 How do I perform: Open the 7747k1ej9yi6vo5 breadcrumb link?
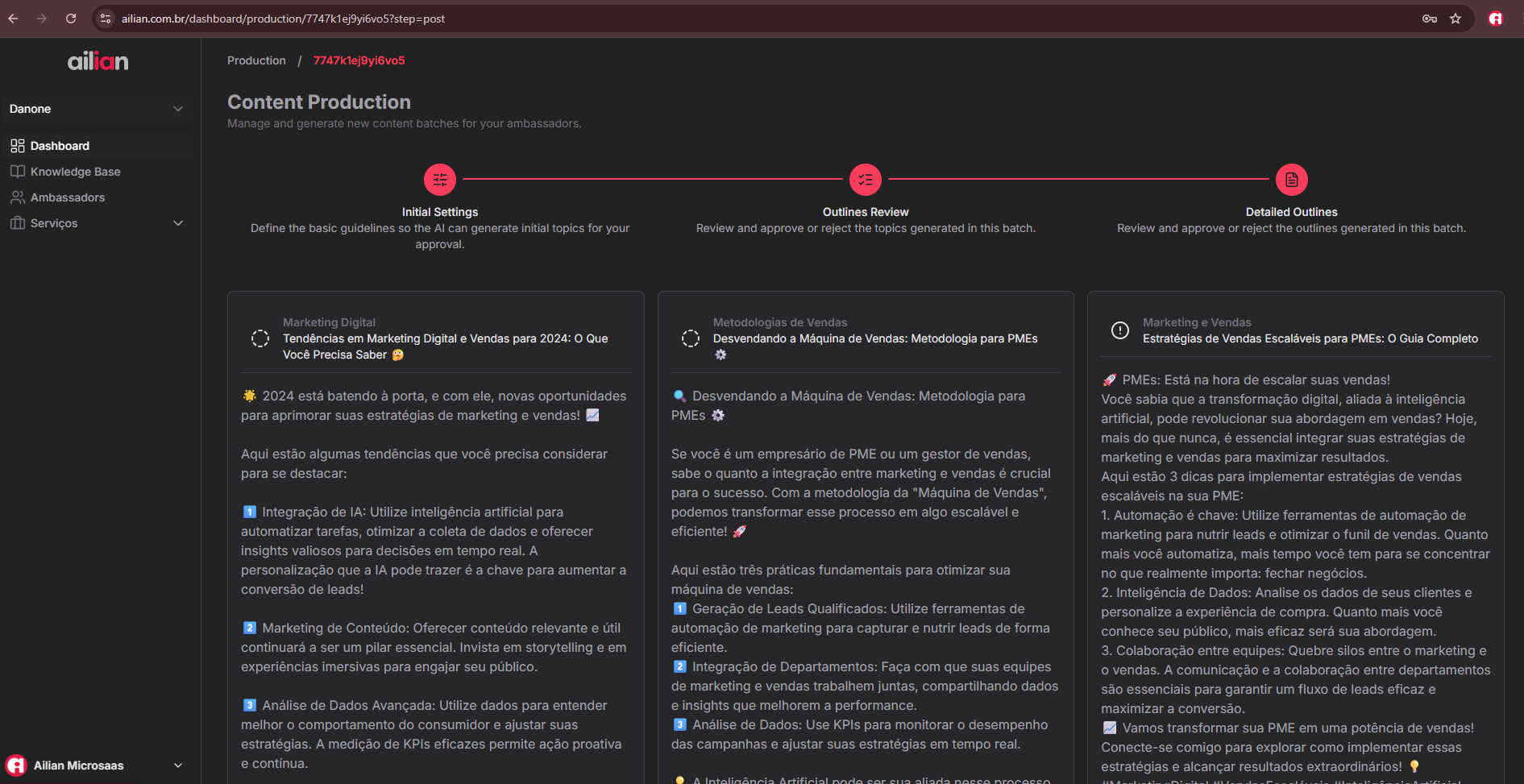[359, 60]
